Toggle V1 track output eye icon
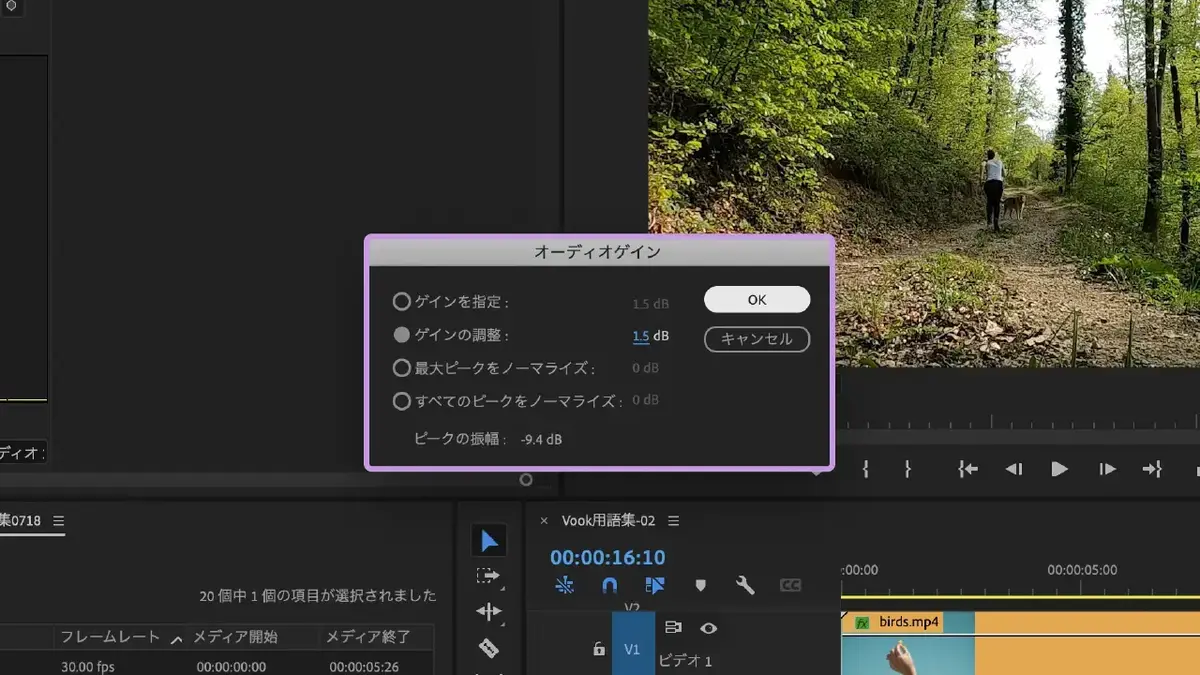The height and width of the screenshot is (675, 1200). pyautogui.click(x=708, y=628)
